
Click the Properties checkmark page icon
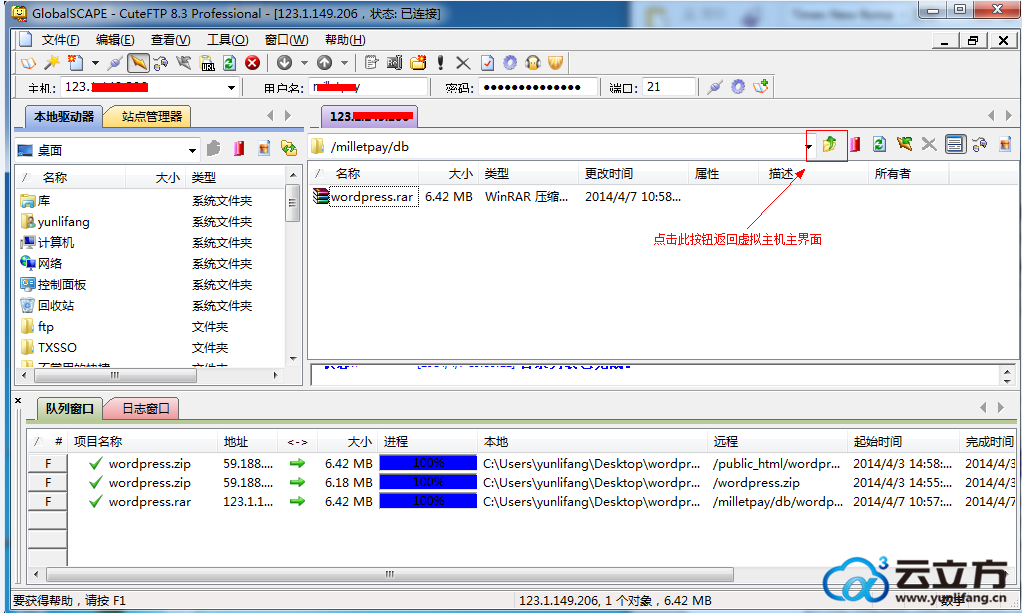point(487,63)
